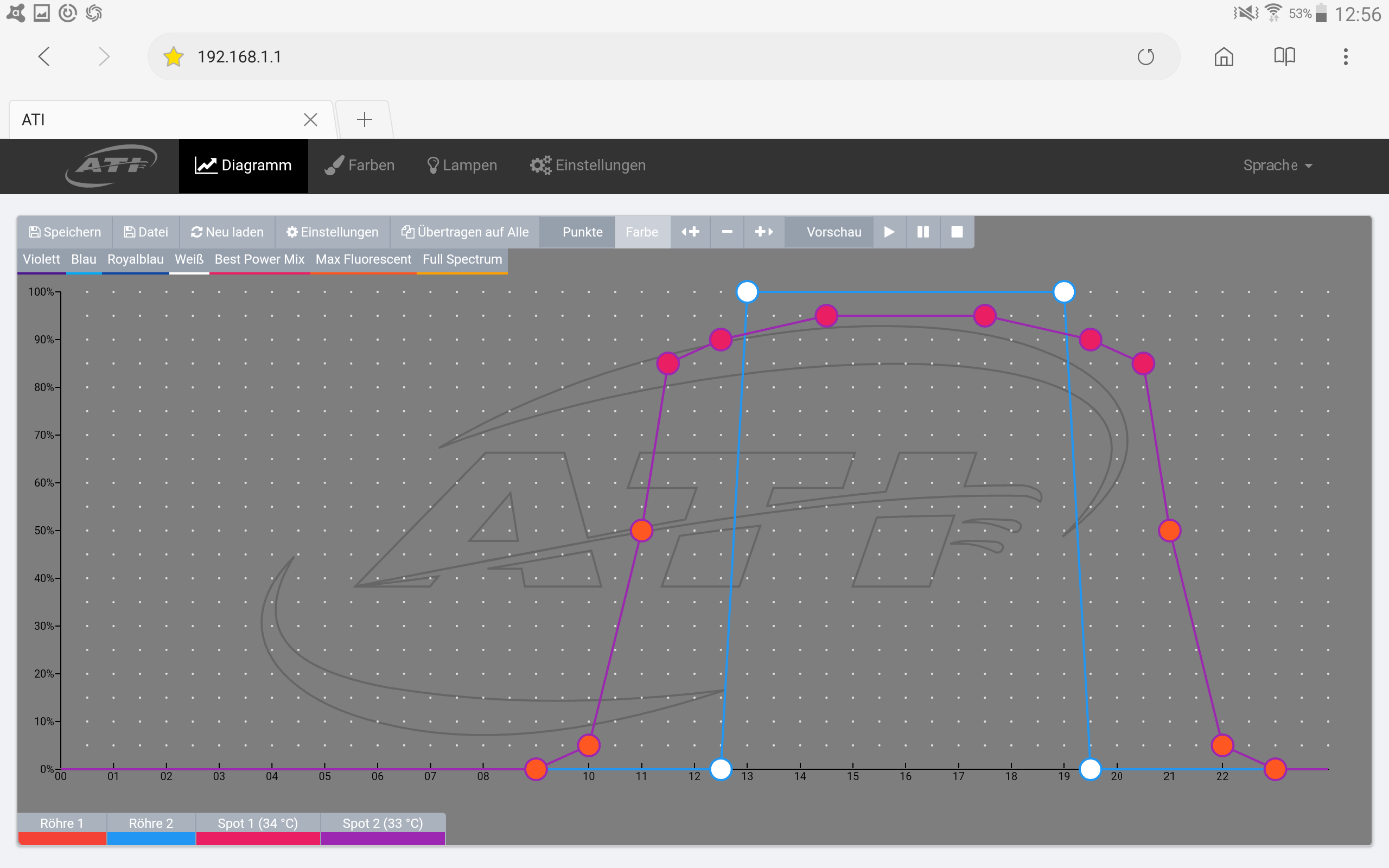The height and width of the screenshot is (868, 1389).
Task: Open the Datei file menu
Action: coord(146,232)
